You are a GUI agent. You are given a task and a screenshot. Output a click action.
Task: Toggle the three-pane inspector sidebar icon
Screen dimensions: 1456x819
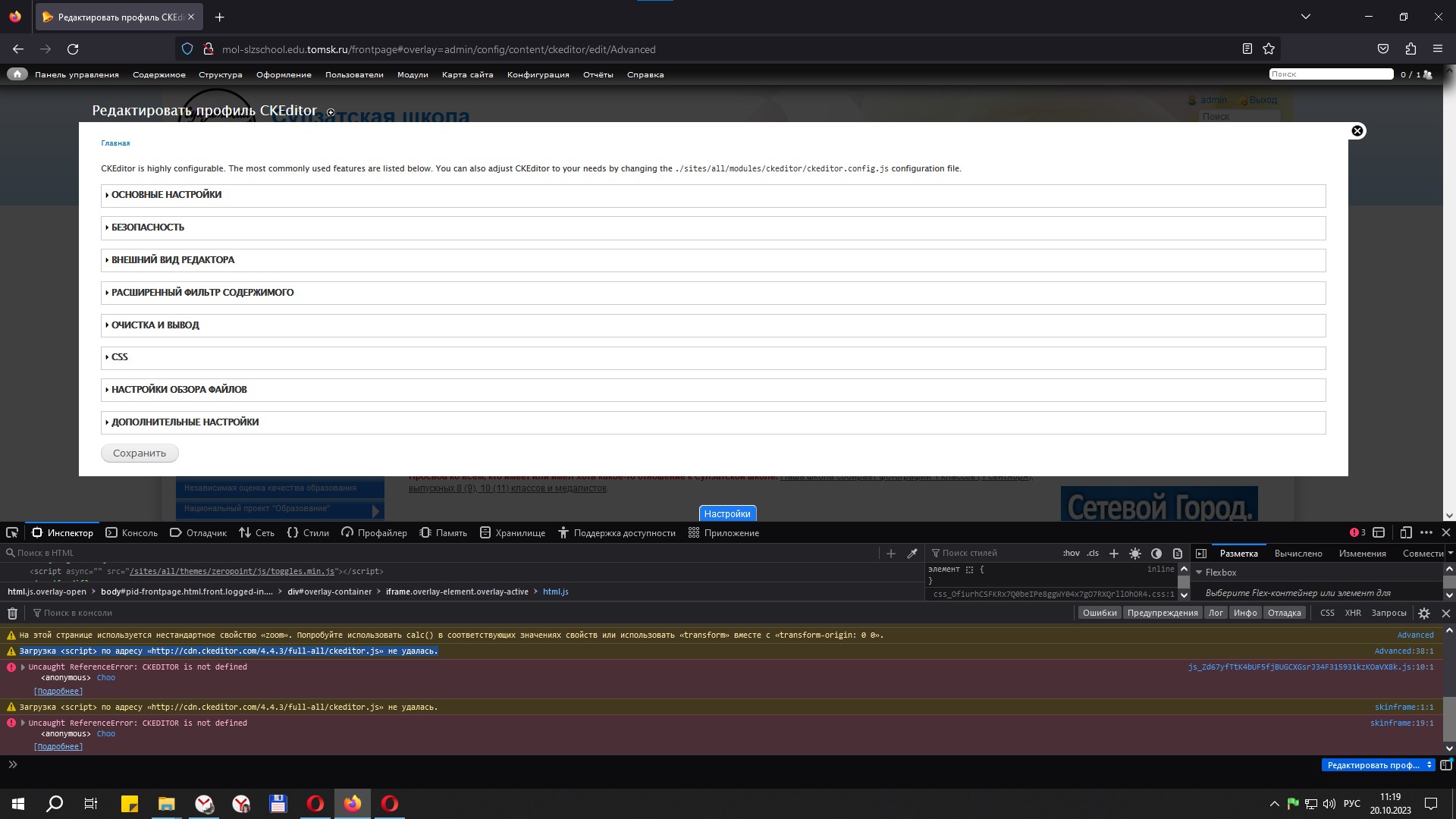pos(1201,554)
